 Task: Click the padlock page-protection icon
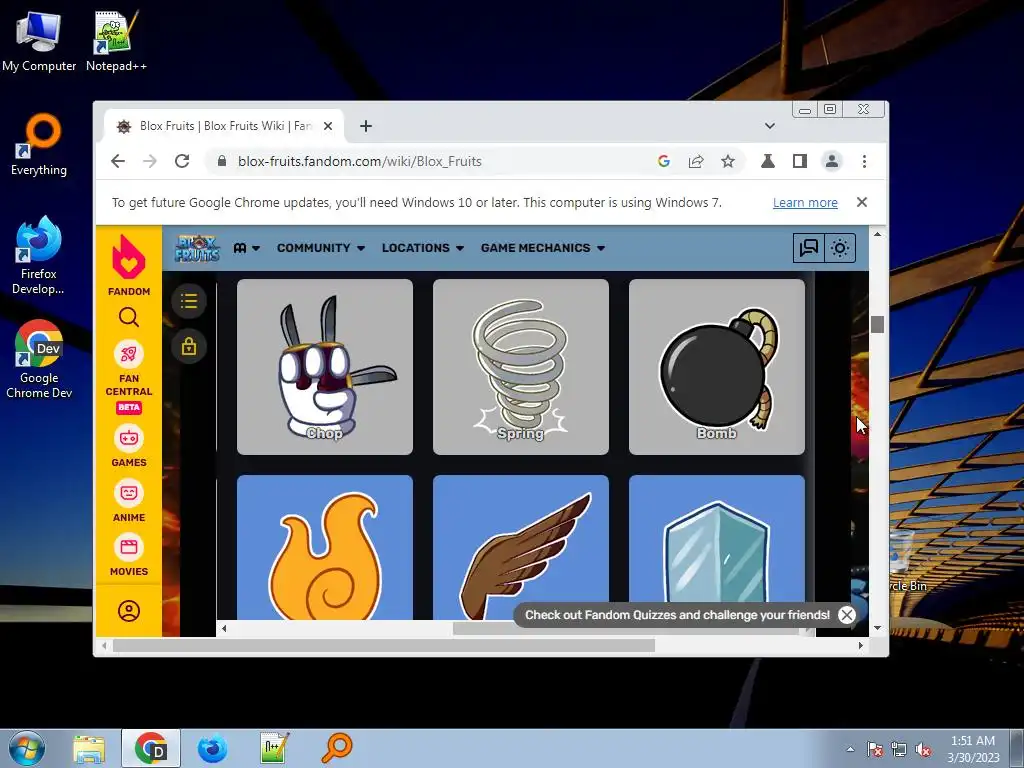tap(189, 346)
